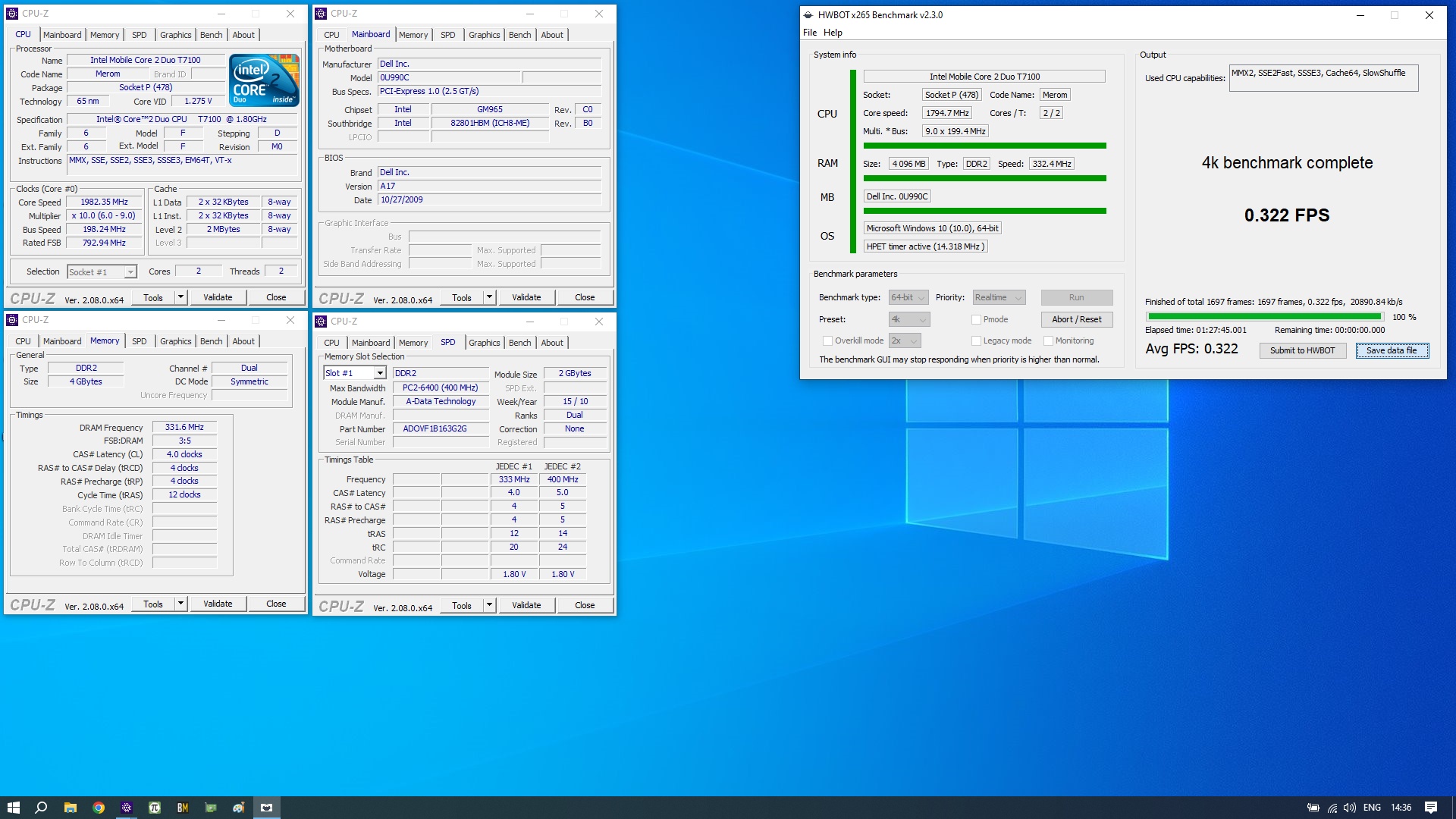The height and width of the screenshot is (819, 1456).
Task: Expand Tools arrow in Memory window
Action: 180,604
